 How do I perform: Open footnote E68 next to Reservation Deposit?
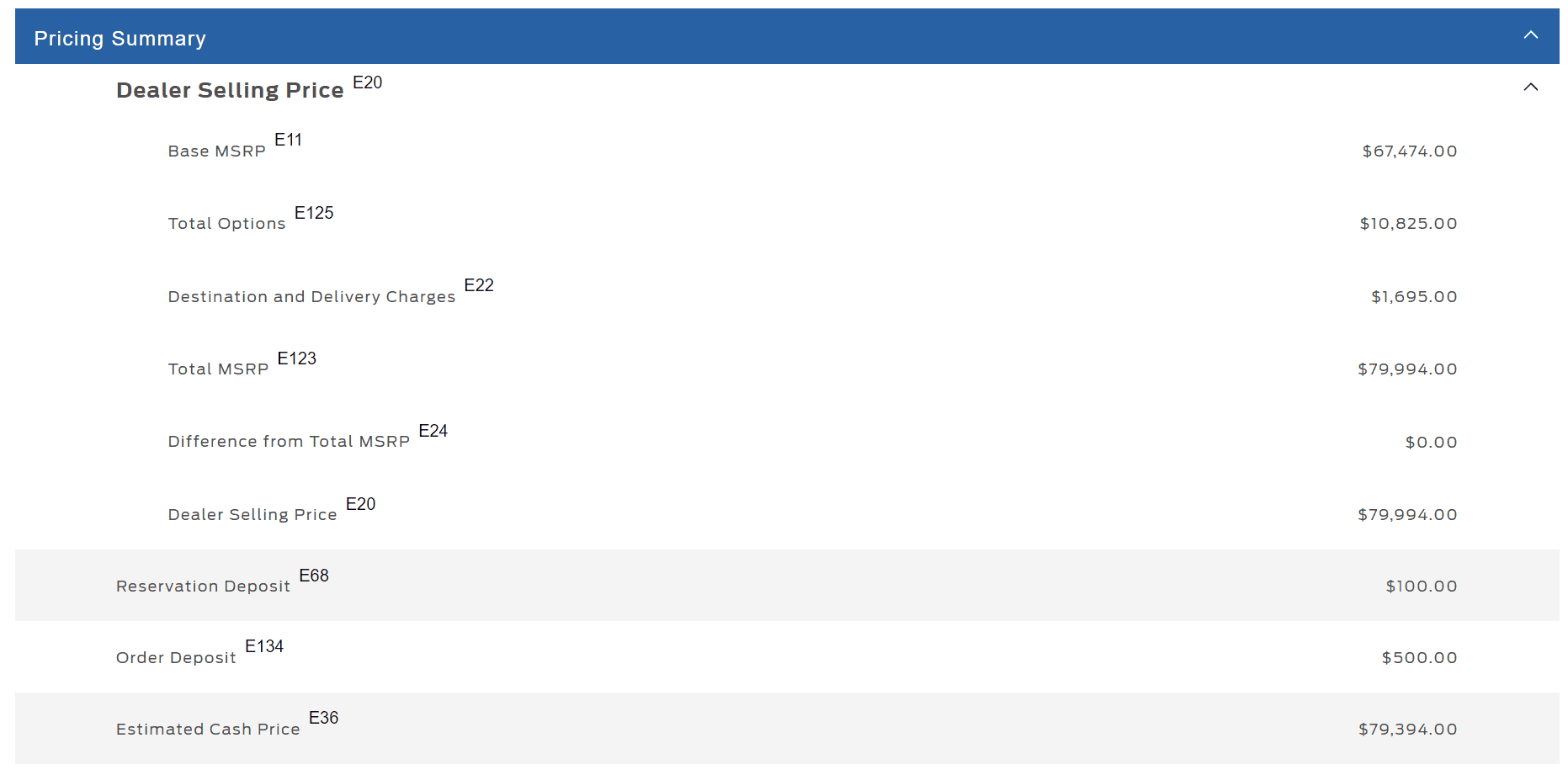[x=314, y=576]
